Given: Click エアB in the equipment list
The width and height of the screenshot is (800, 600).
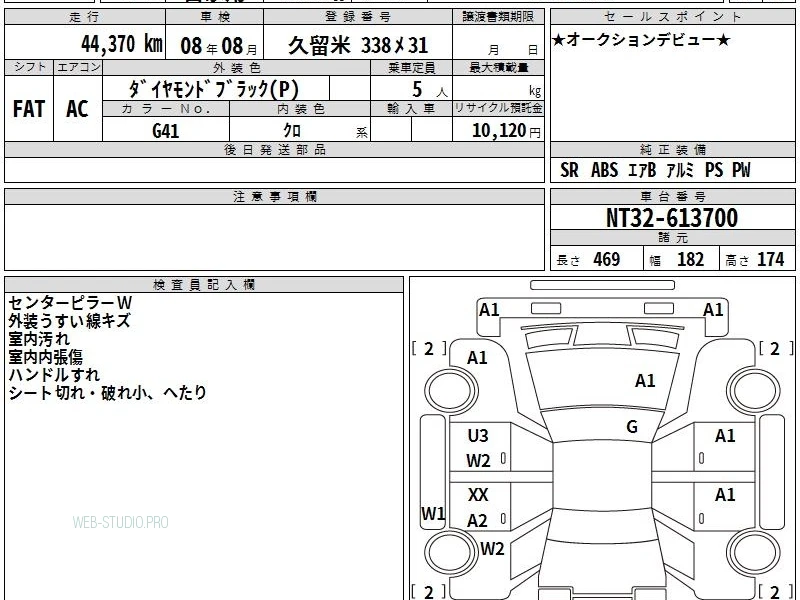Looking at the screenshot, I should point(642,170).
